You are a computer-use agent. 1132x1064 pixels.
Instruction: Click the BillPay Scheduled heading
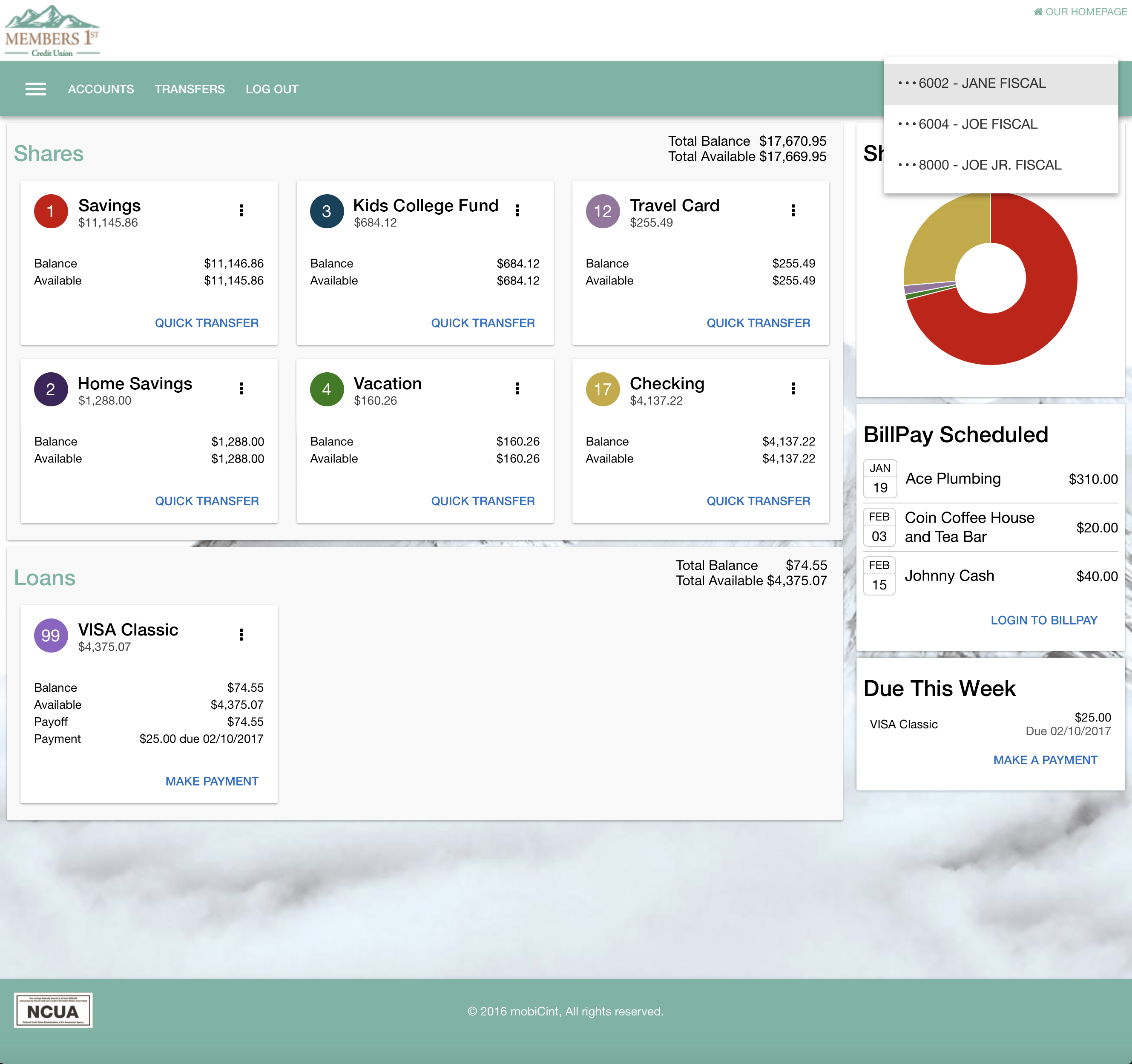[x=956, y=434]
